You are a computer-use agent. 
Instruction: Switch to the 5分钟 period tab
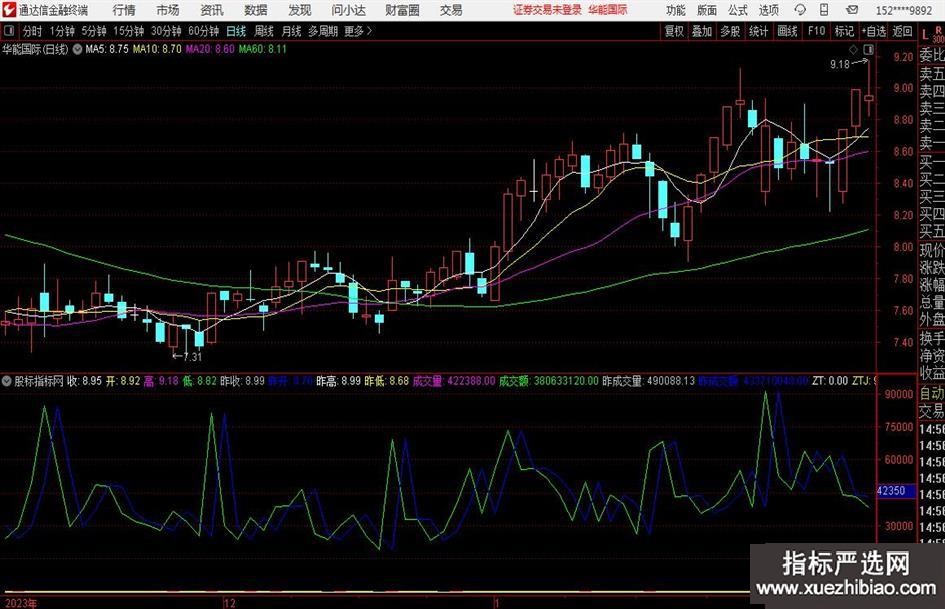coord(93,31)
